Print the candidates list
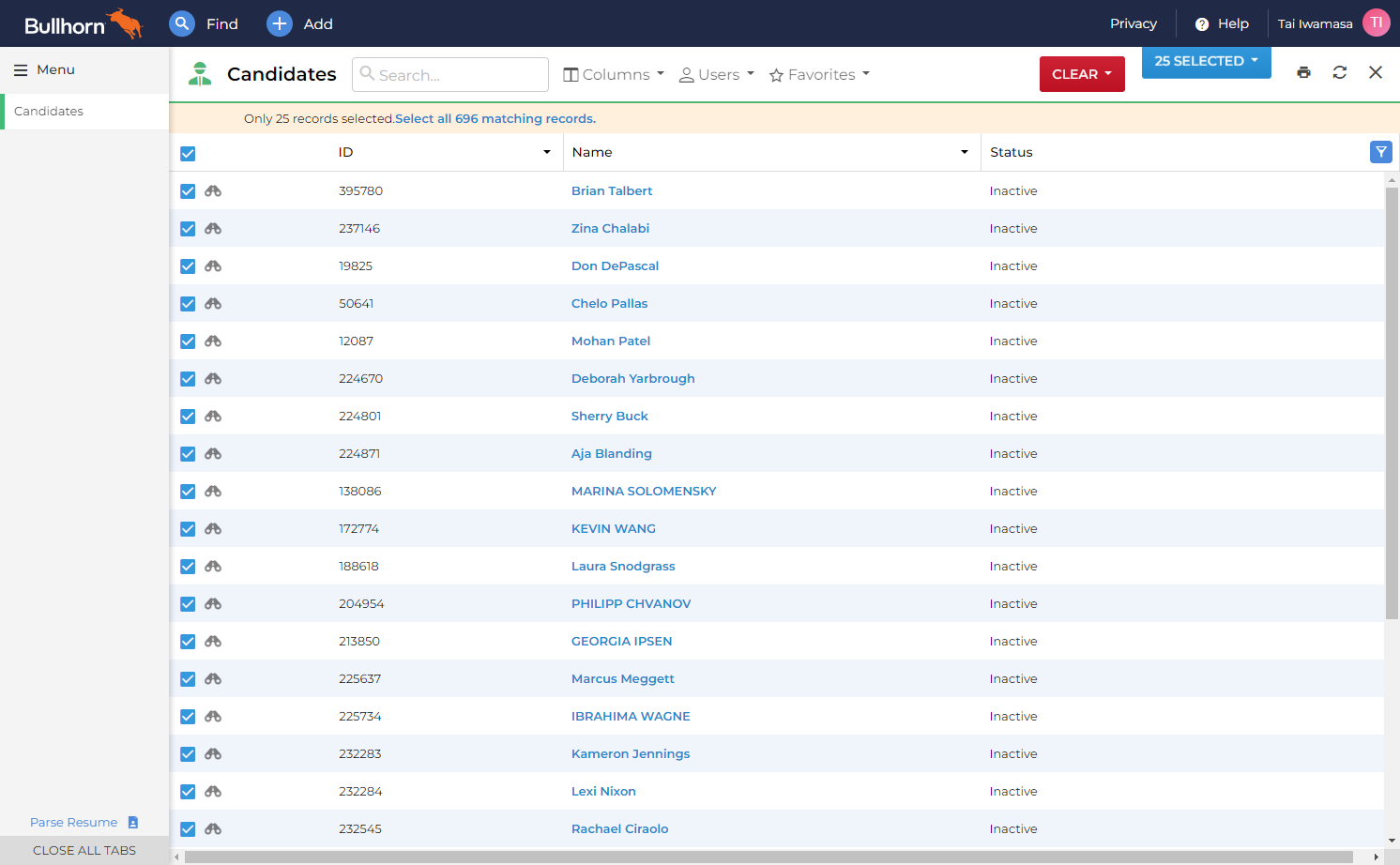 [1303, 72]
